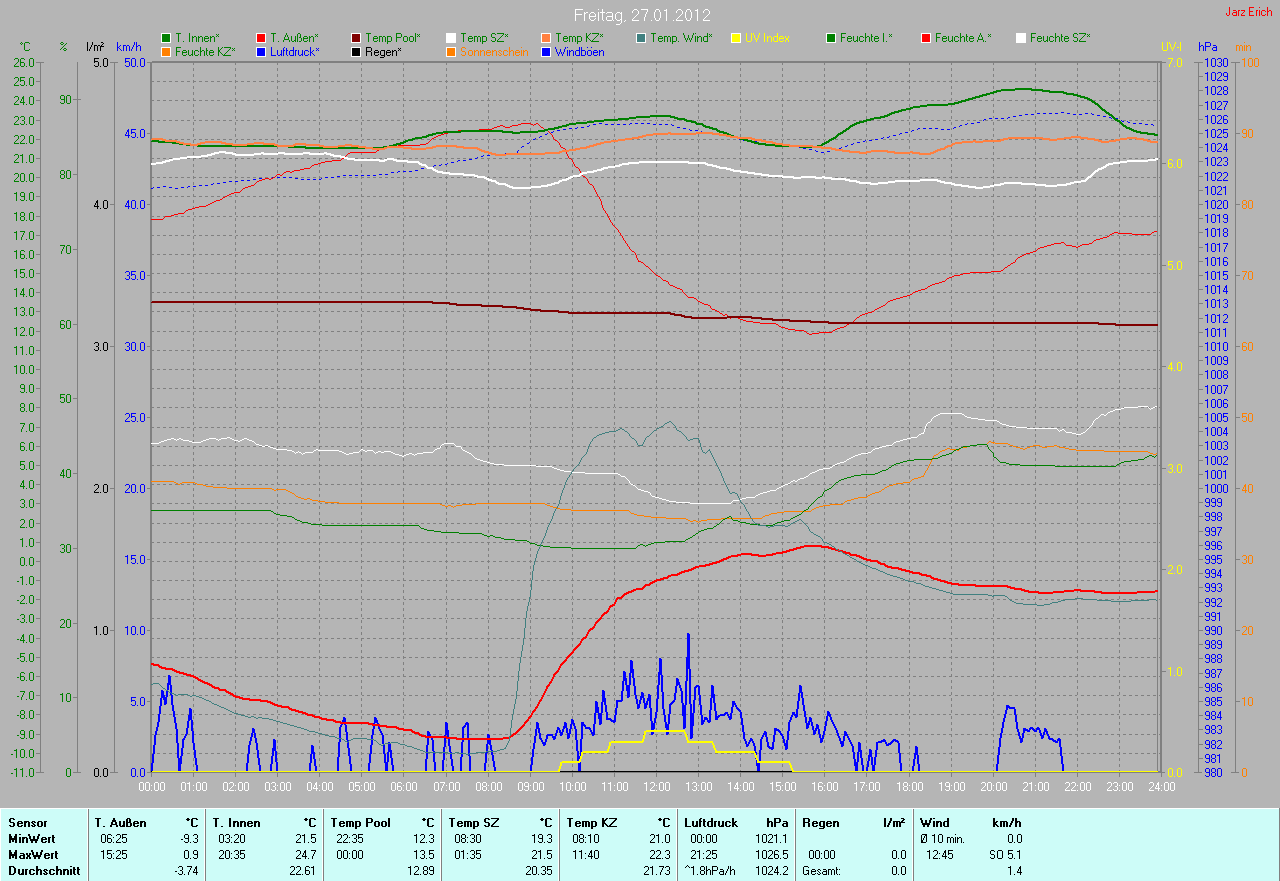Select the UV Index legend label
This screenshot has height=881, width=1280.
click(767, 38)
